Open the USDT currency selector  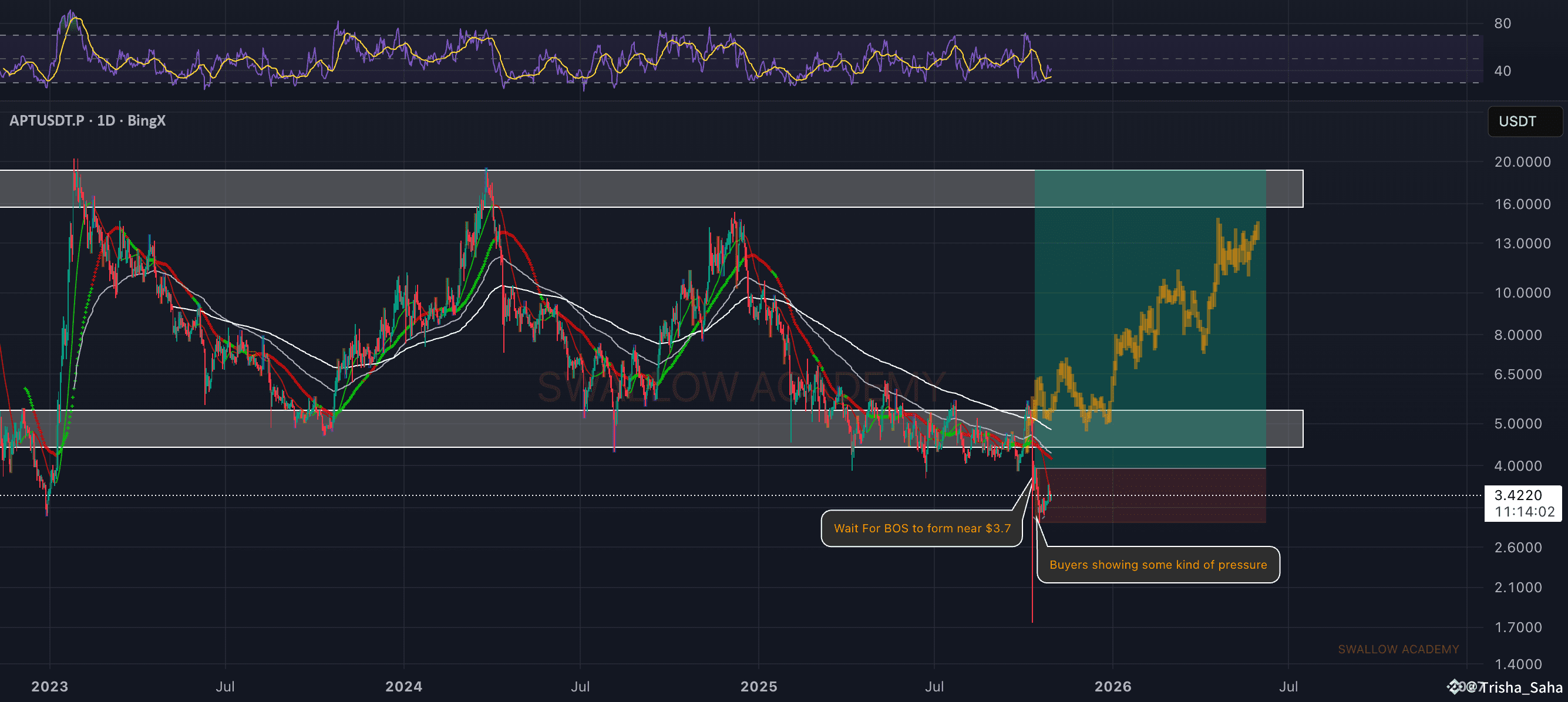(1524, 121)
